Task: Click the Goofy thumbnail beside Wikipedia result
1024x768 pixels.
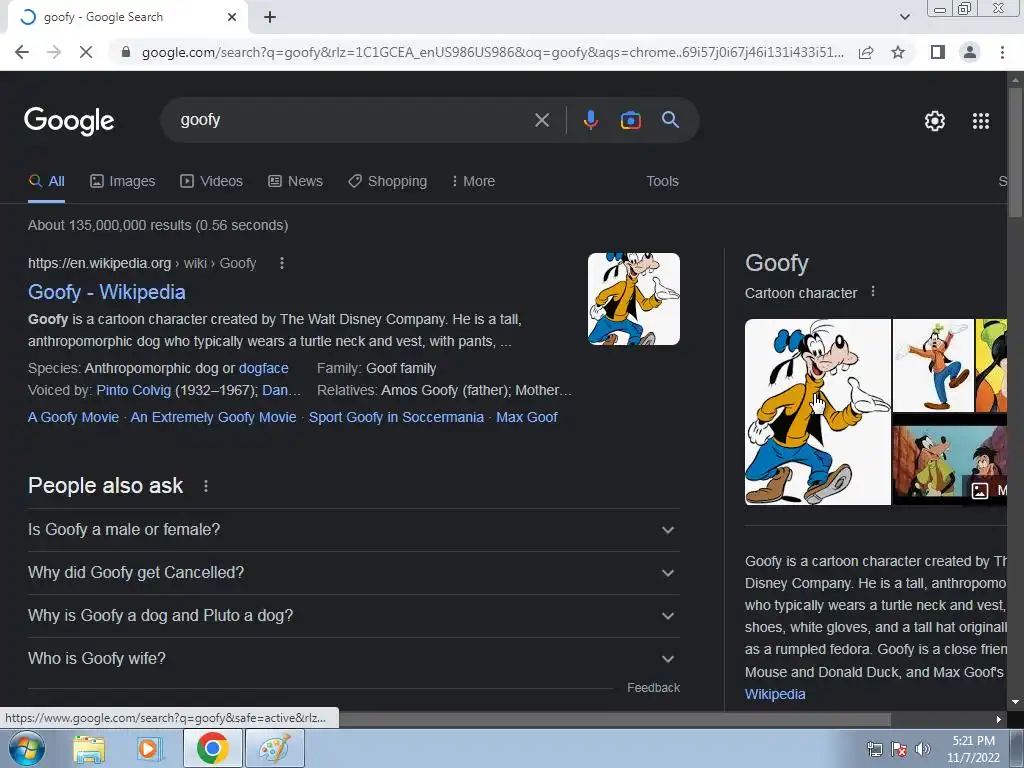Action: coord(633,299)
